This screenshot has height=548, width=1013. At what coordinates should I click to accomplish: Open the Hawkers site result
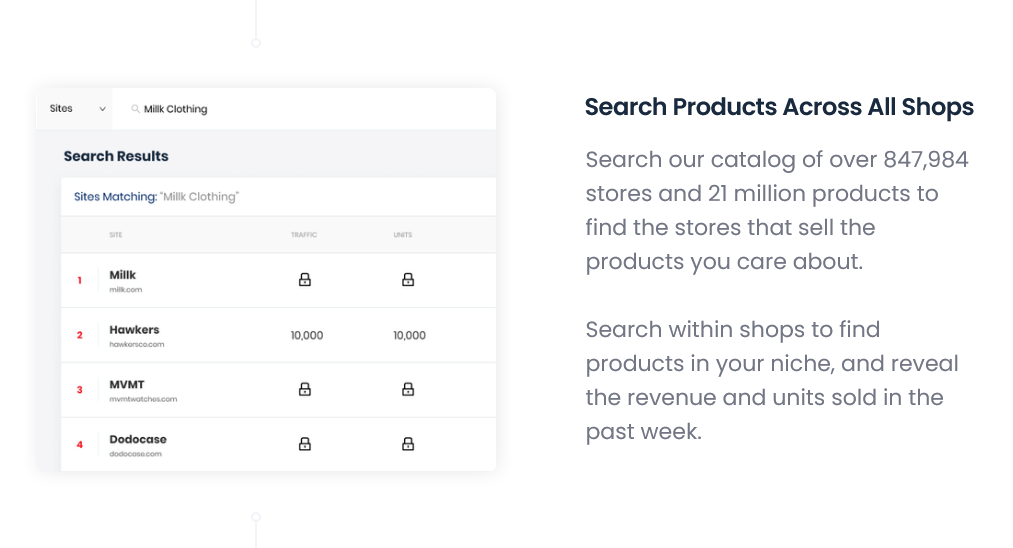pos(134,330)
